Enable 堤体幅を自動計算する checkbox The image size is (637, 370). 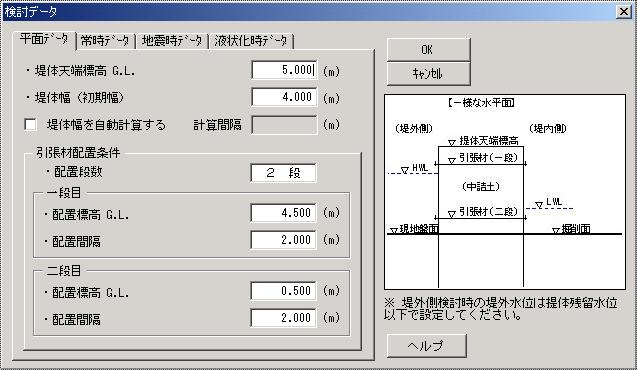point(30,125)
